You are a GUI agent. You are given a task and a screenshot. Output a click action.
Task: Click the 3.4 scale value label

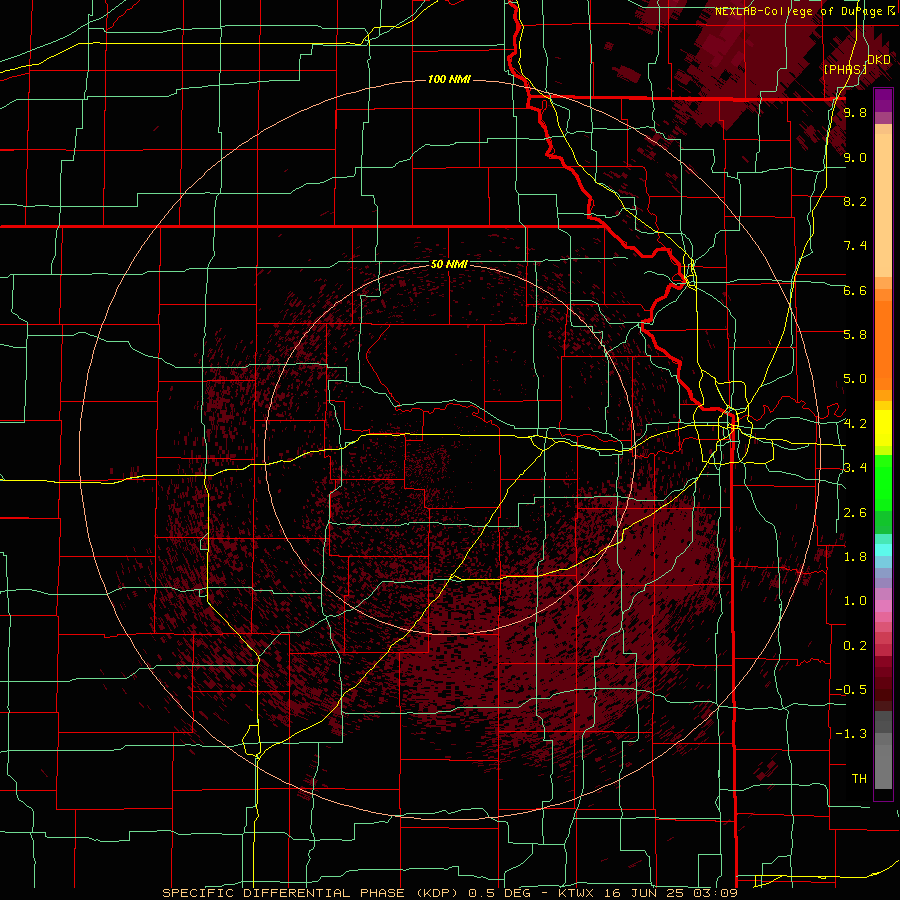855,468
